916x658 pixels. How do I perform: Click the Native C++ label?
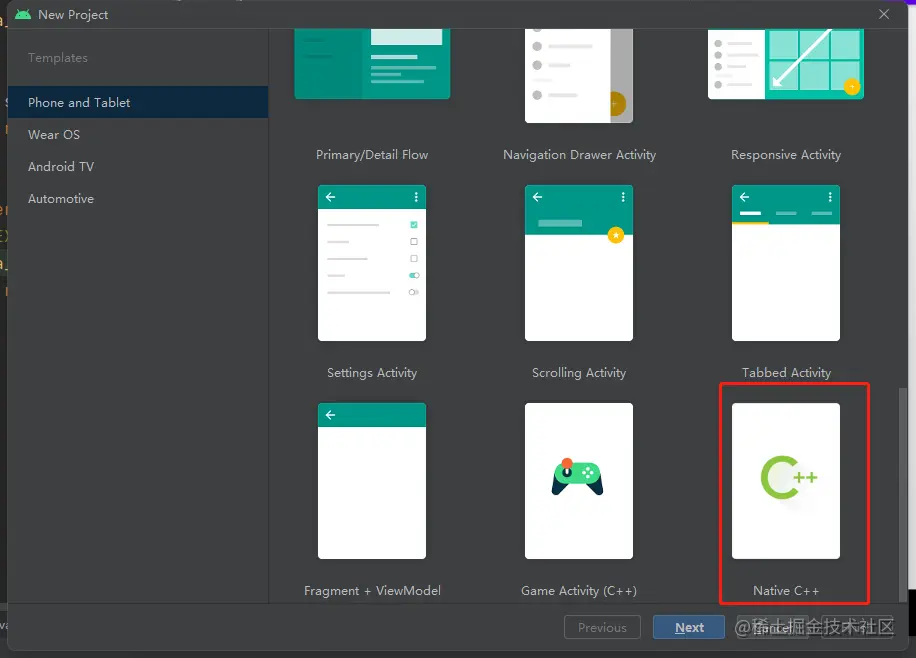tap(786, 591)
